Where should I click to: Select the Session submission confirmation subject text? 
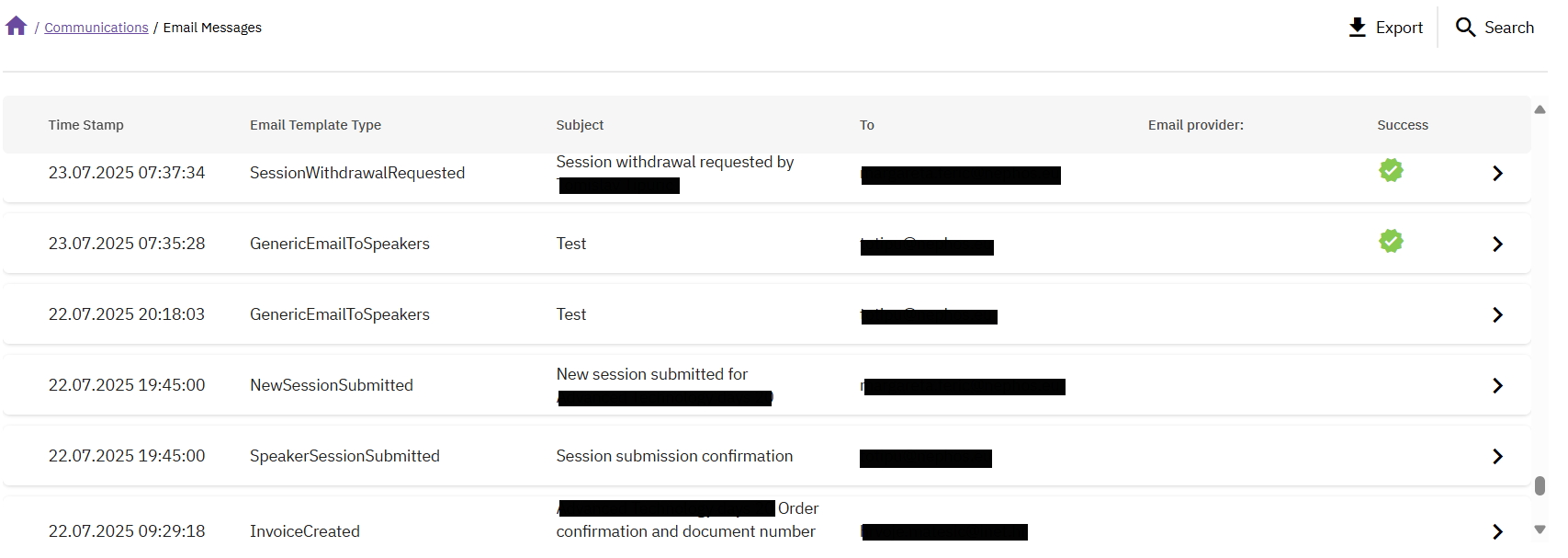pyautogui.click(x=674, y=456)
